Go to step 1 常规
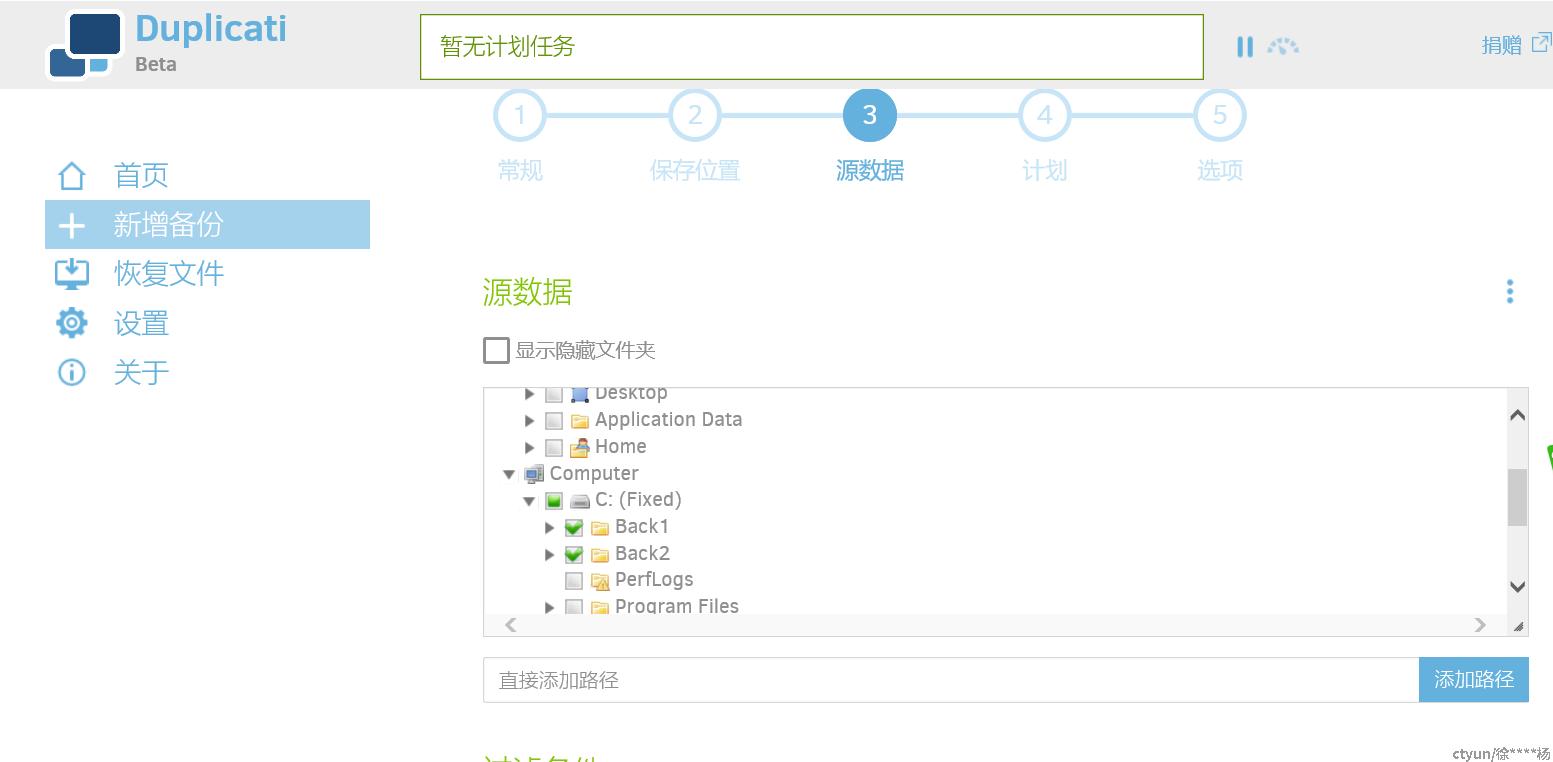 [x=520, y=115]
